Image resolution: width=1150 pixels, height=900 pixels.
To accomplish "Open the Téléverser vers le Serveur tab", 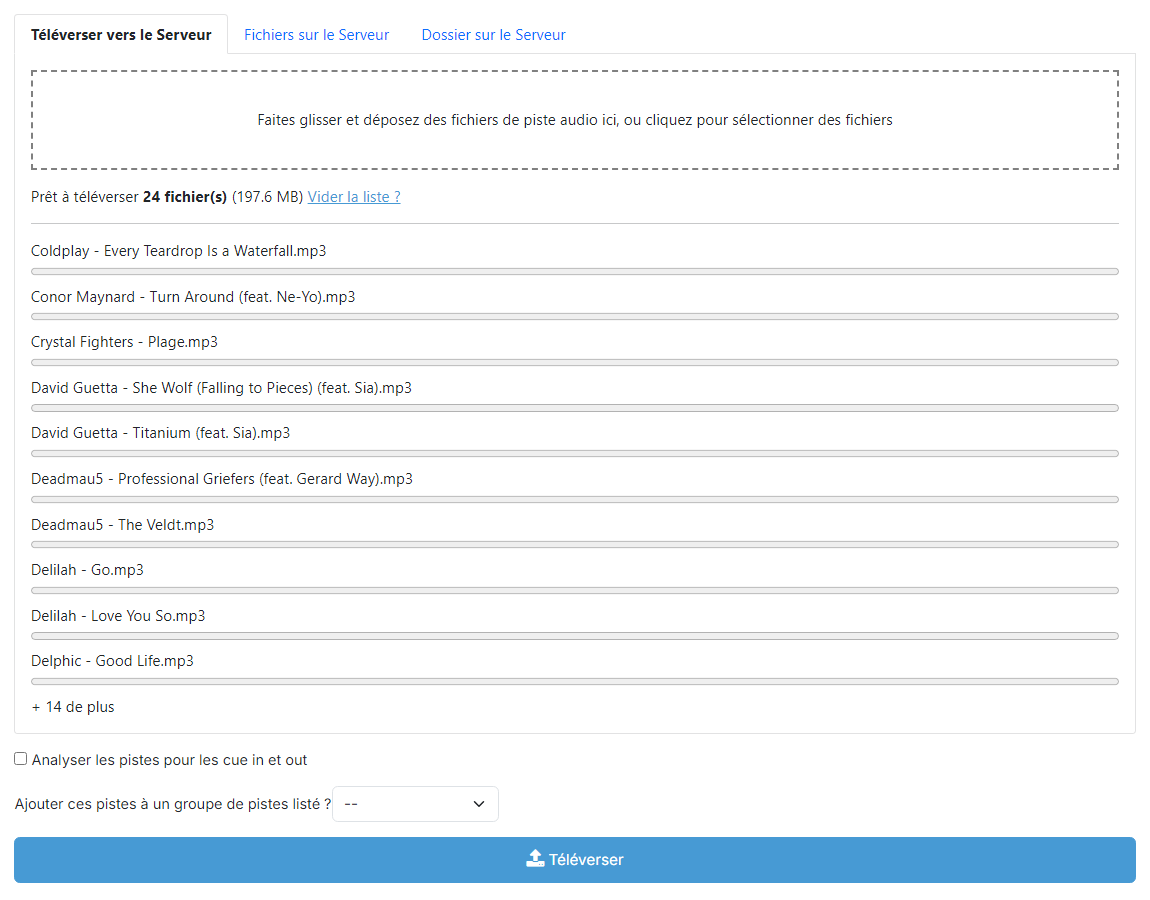I will click(x=121, y=34).
